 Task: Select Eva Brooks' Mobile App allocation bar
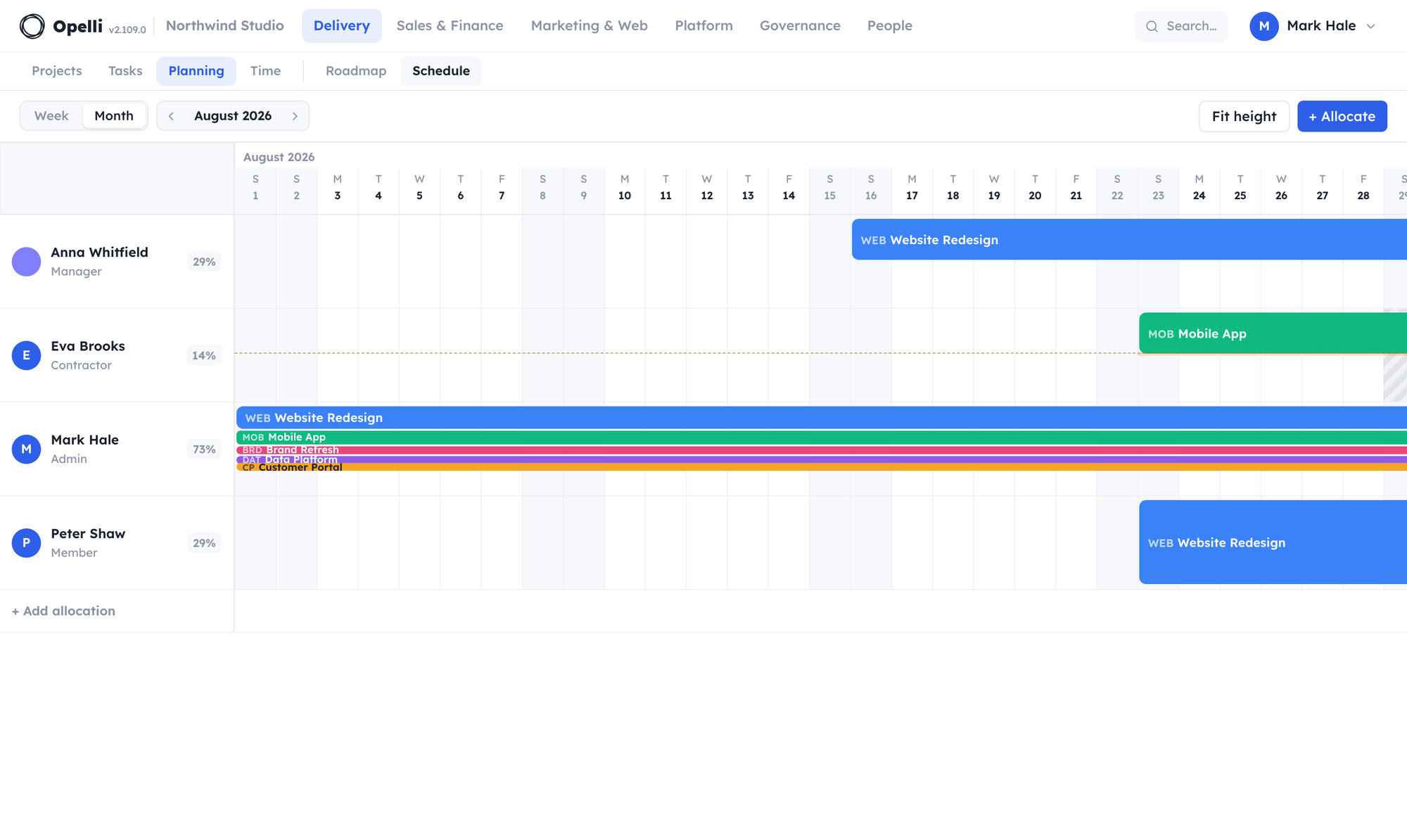pos(1273,333)
